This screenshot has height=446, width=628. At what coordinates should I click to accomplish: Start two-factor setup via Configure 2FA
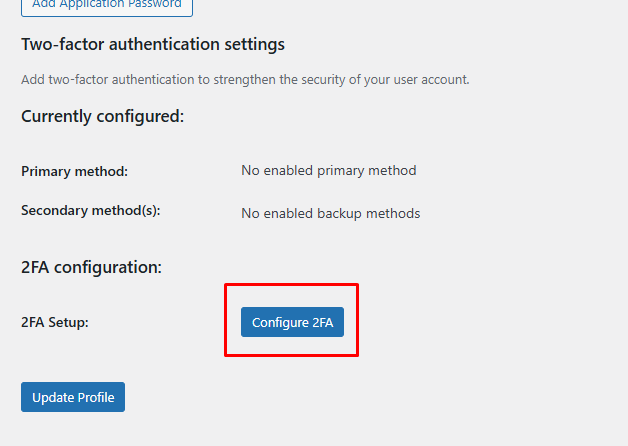point(292,322)
